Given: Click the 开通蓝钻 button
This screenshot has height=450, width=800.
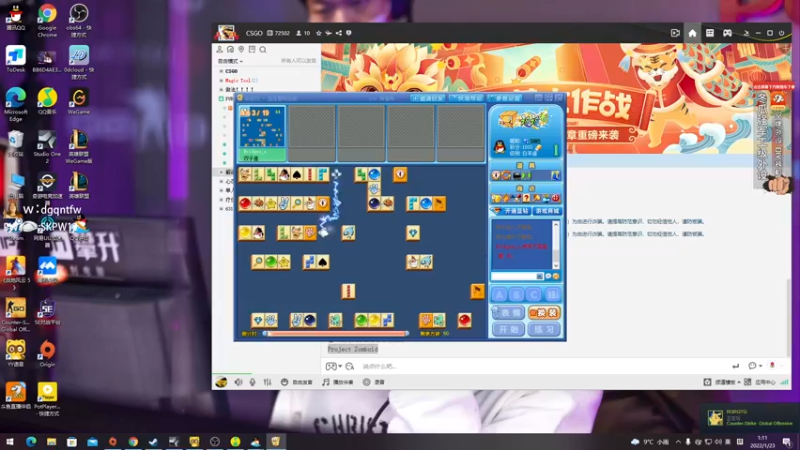Looking at the screenshot, I should coord(511,211).
